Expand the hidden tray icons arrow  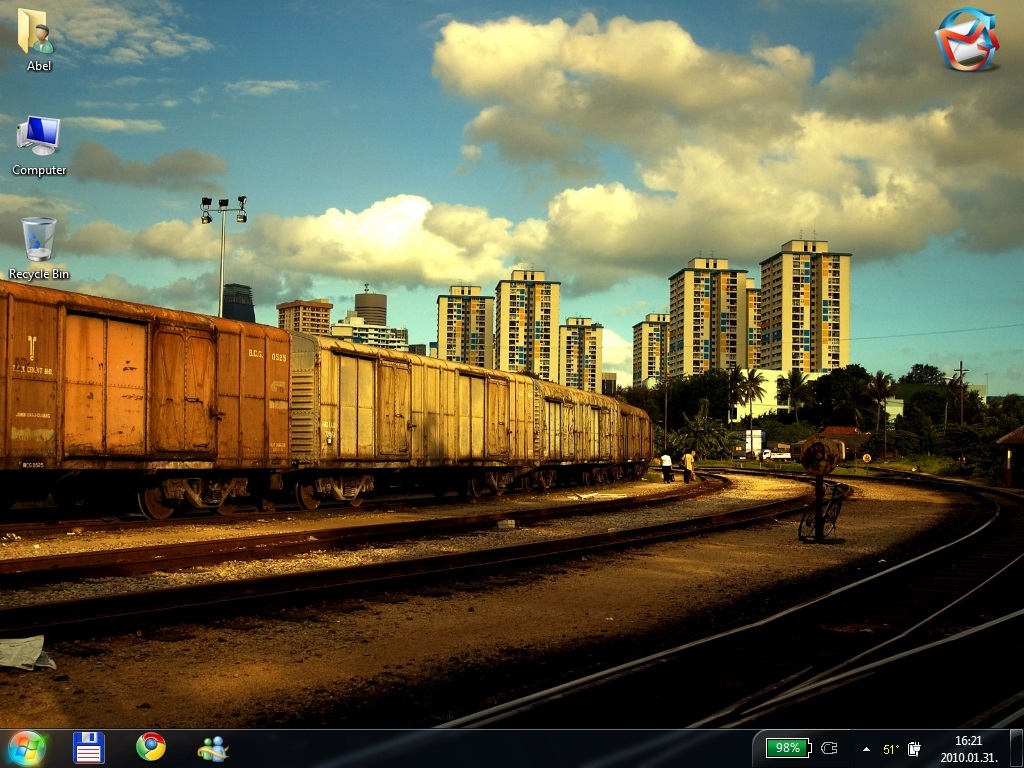[866, 748]
